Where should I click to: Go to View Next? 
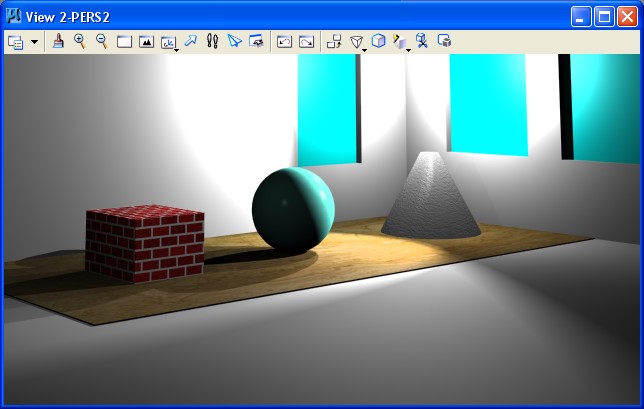pos(306,41)
